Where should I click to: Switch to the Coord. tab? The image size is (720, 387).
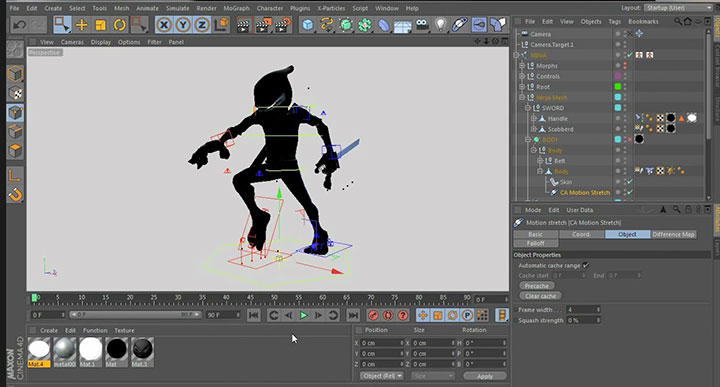581,234
